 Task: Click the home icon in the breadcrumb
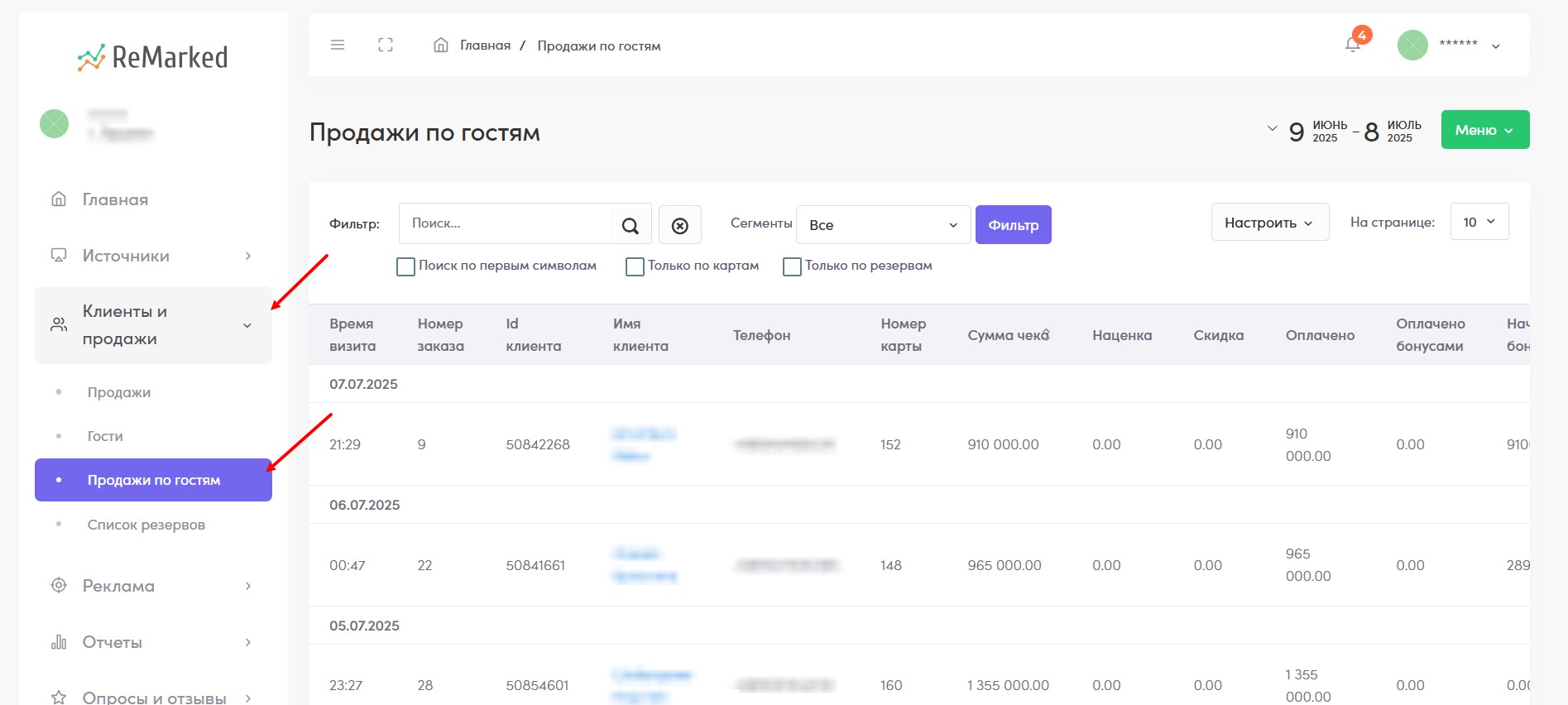[x=441, y=45]
